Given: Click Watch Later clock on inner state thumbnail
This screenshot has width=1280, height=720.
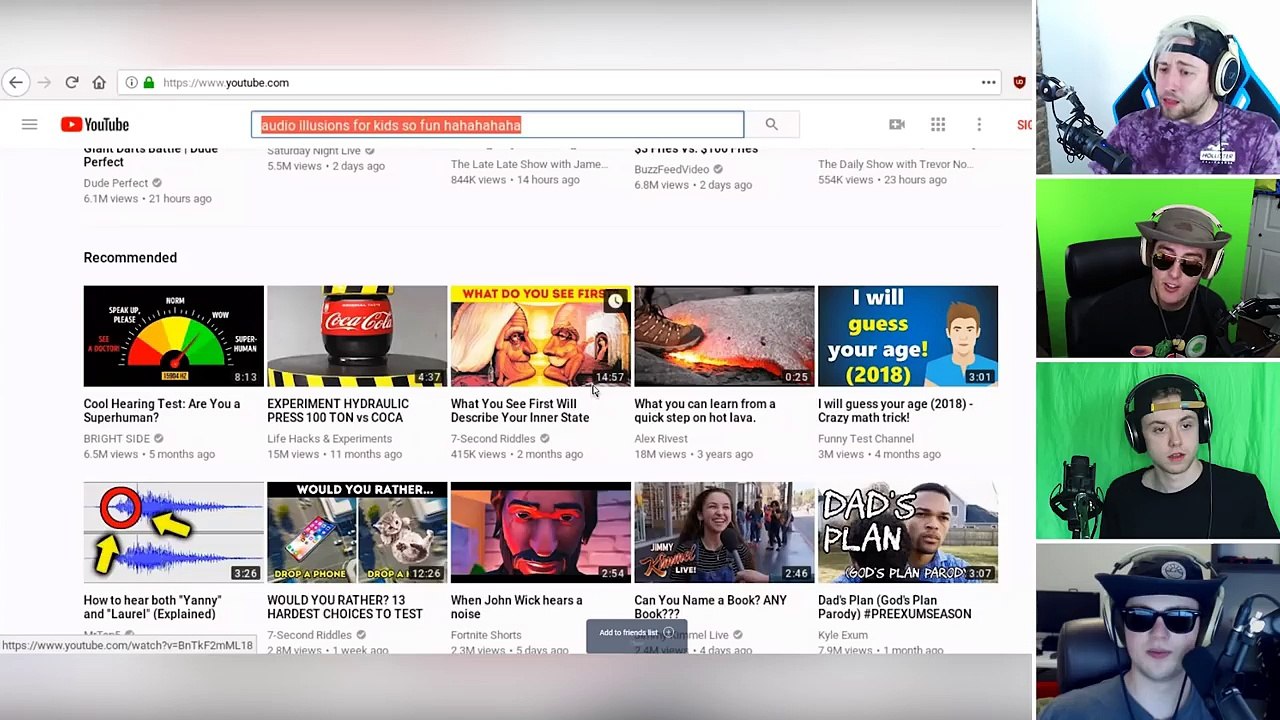Looking at the screenshot, I should (x=615, y=301).
